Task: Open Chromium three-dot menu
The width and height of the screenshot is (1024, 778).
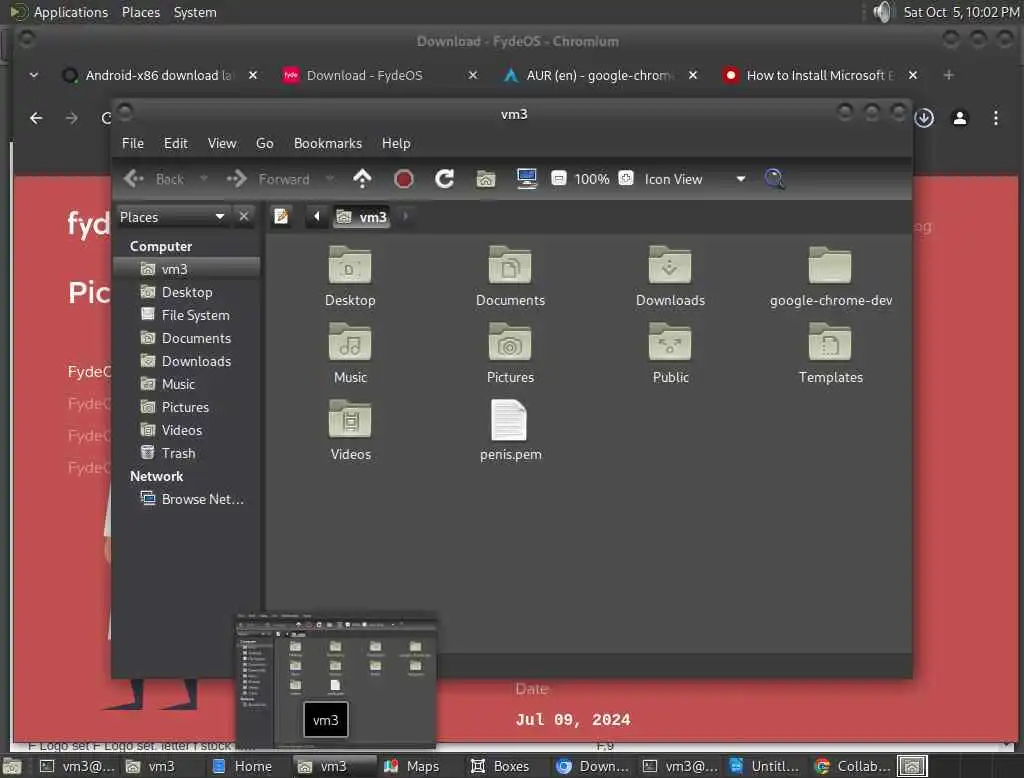Action: click(995, 118)
